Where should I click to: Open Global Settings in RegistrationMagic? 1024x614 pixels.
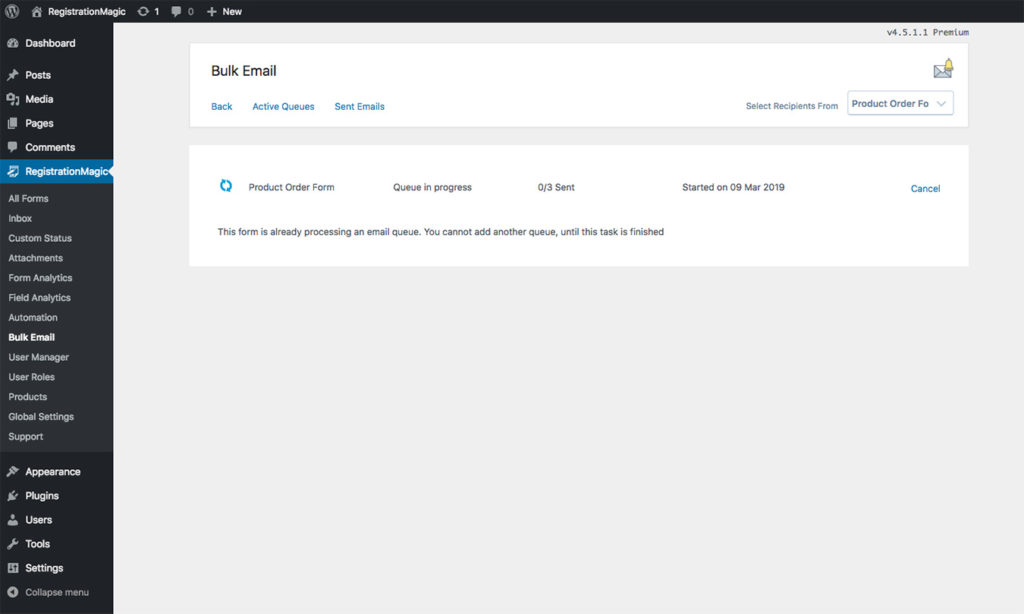click(x=41, y=417)
